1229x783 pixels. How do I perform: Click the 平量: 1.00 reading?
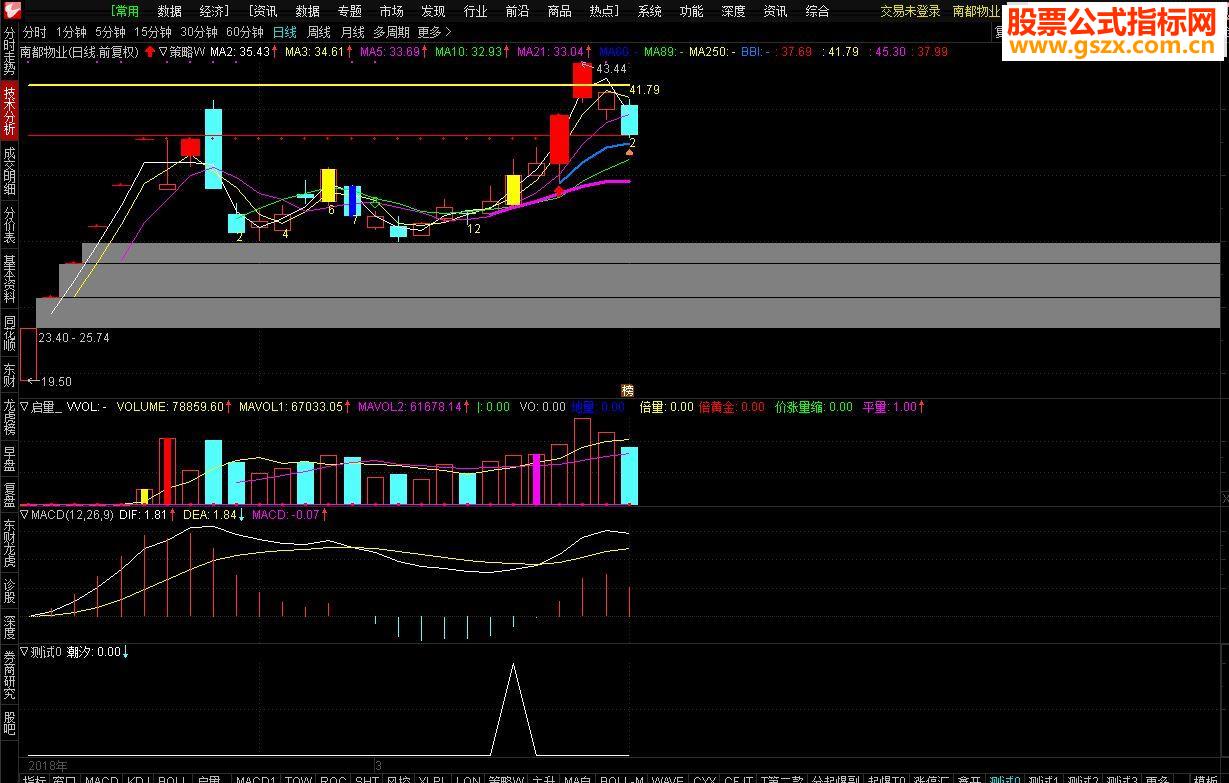pos(889,407)
